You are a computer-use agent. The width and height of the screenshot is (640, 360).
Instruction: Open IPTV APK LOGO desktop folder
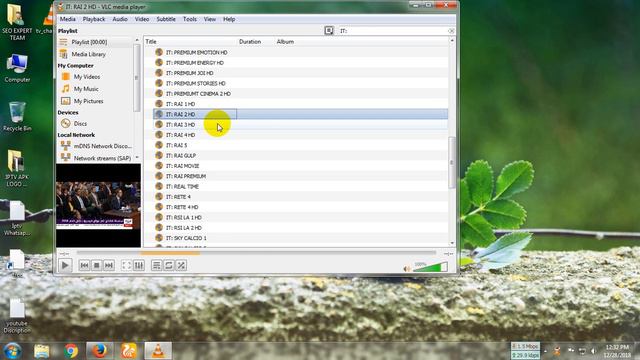point(17,169)
